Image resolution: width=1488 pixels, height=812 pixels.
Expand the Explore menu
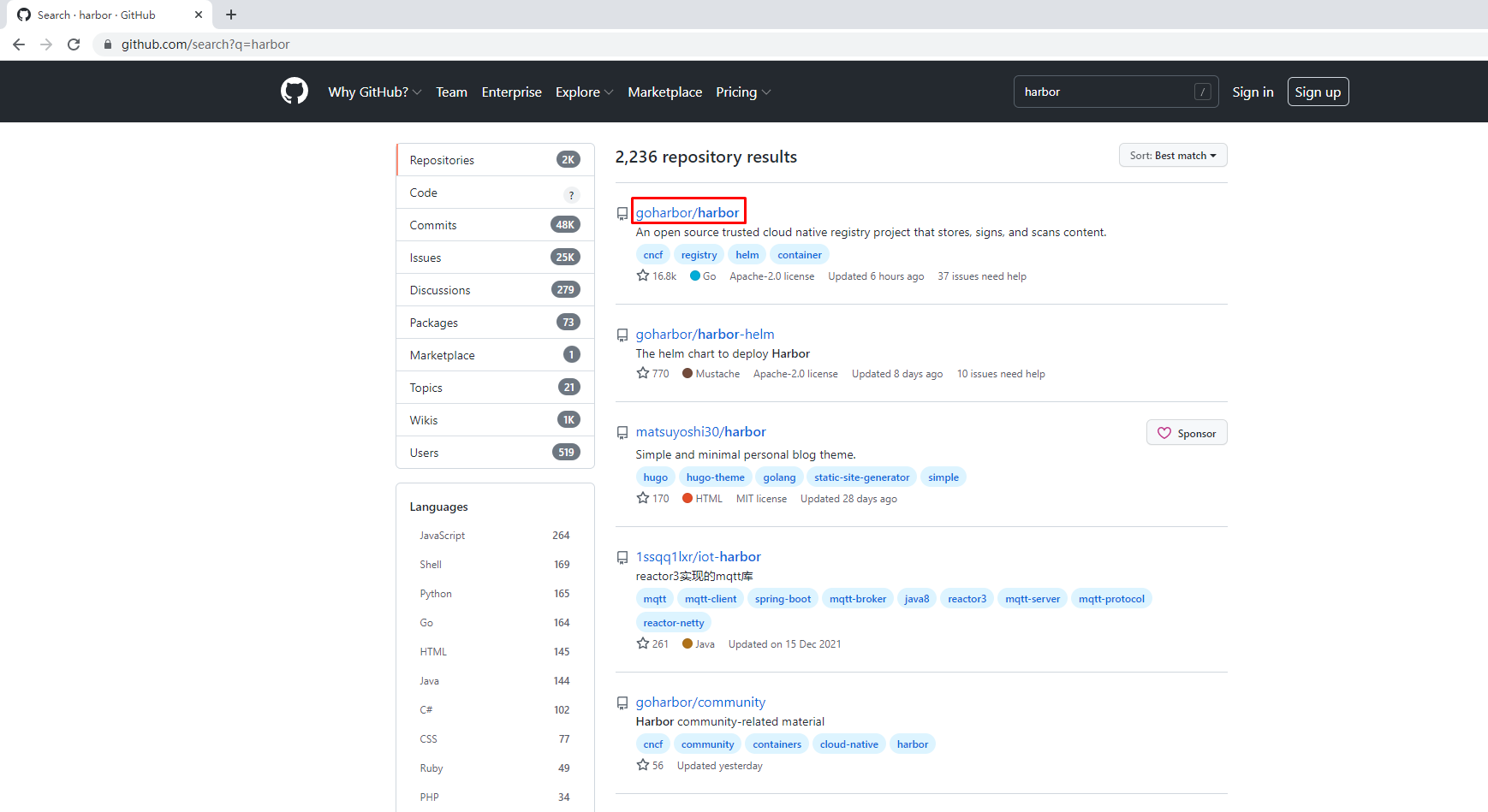click(x=584, y=92)
